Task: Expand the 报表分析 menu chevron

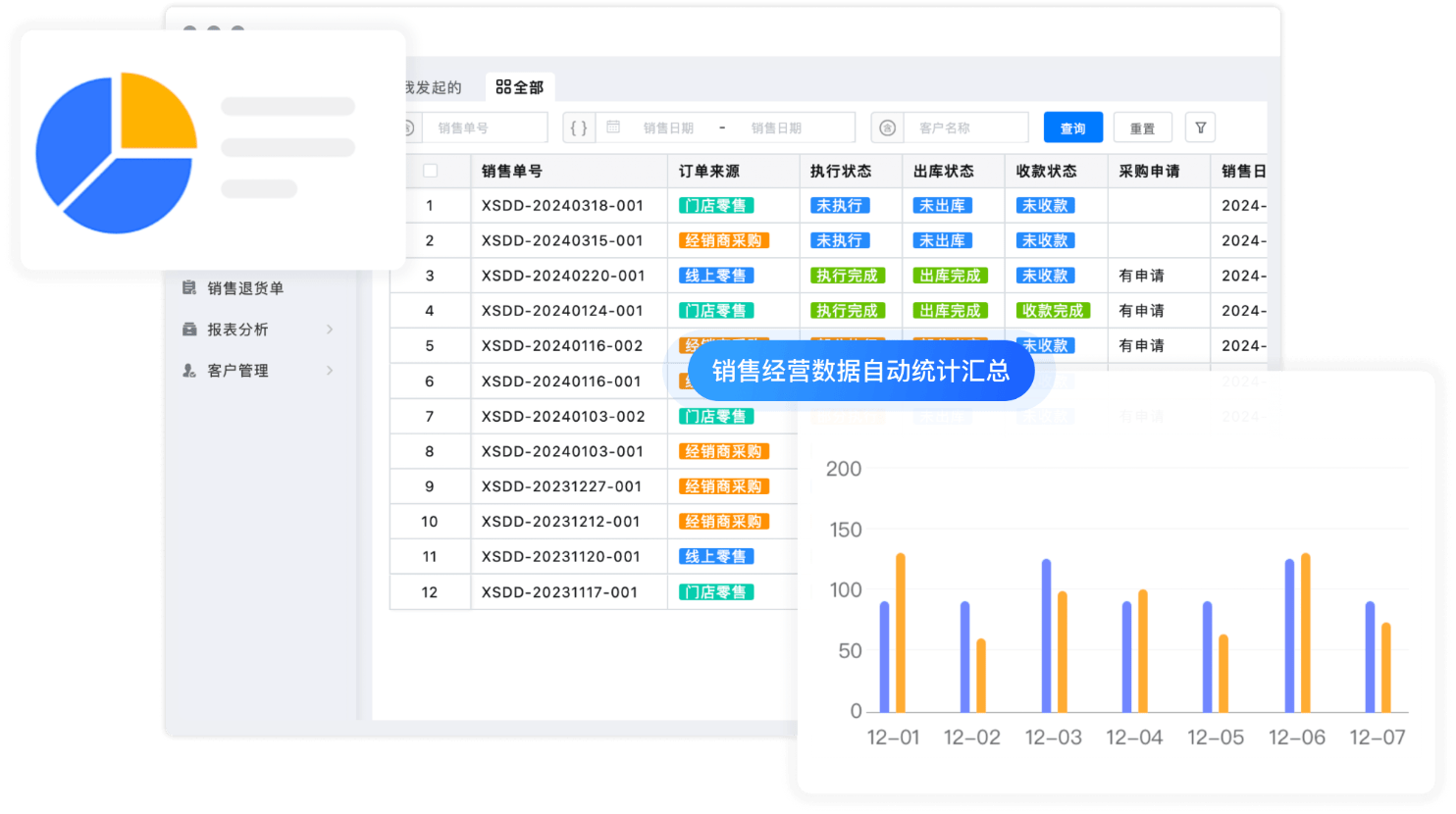Action: click(x=330, y=330)
